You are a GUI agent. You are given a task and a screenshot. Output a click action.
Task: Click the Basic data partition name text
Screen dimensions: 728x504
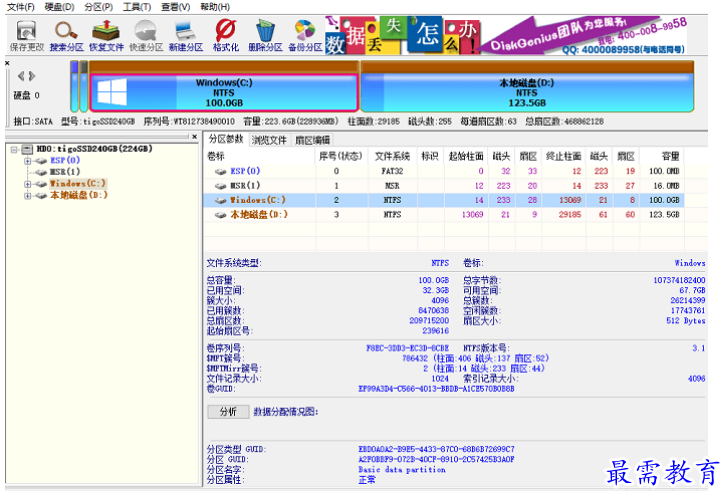point(402,470)
